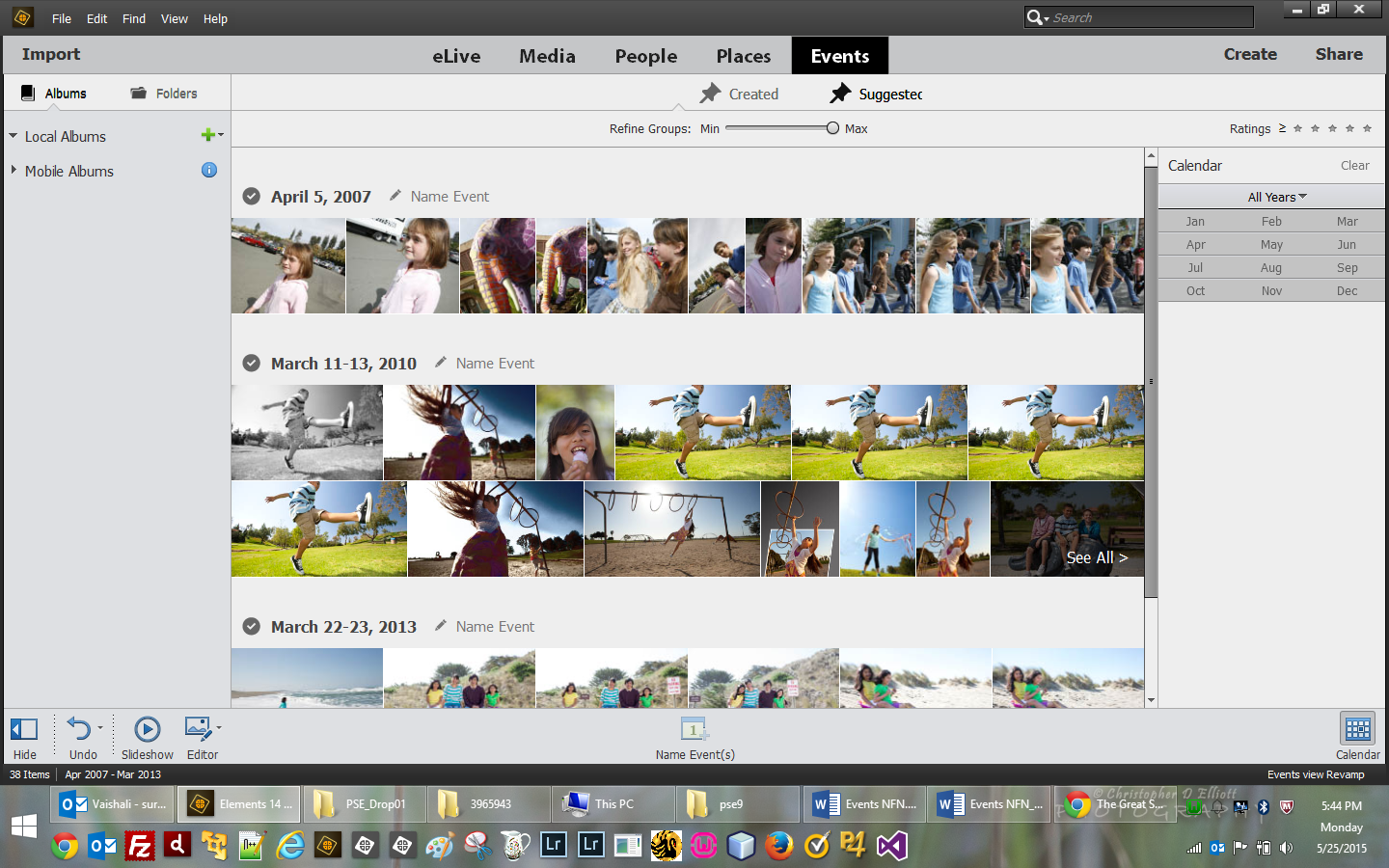Start the Slideshow
Image resolution: width=1389 pixels, height=868 pixels.
148,729
